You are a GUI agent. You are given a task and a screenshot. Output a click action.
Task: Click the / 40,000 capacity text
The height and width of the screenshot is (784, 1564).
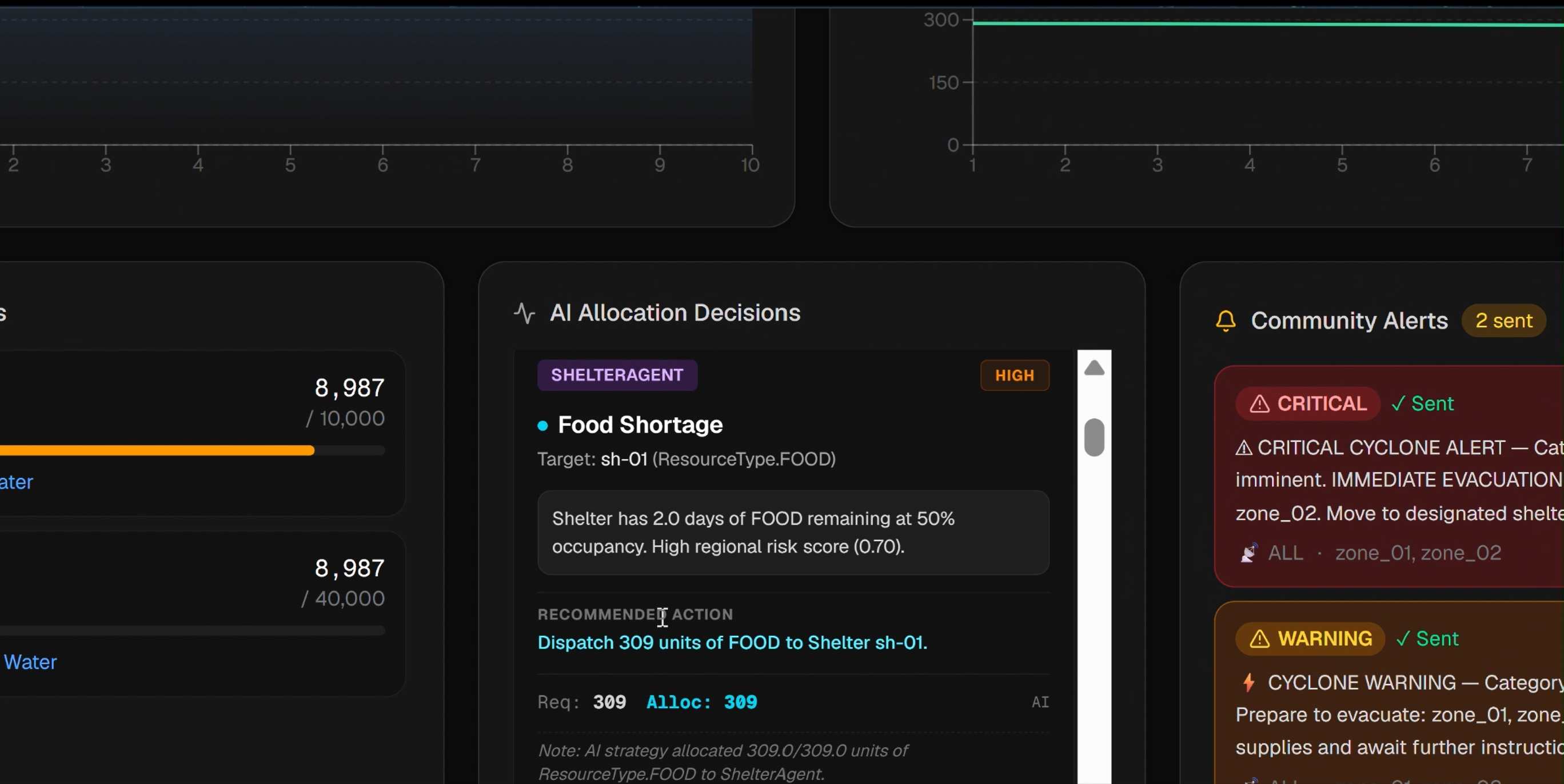coord(343,598)
